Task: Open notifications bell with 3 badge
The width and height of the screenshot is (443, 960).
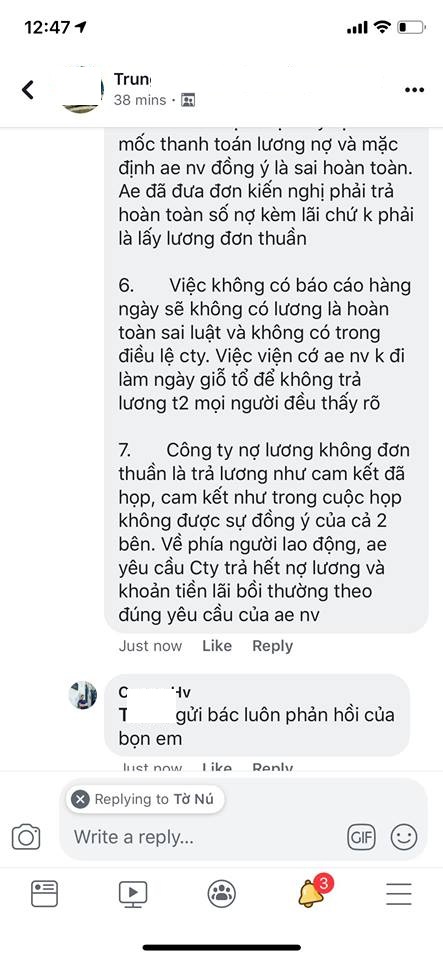Action: coord(312,893)
